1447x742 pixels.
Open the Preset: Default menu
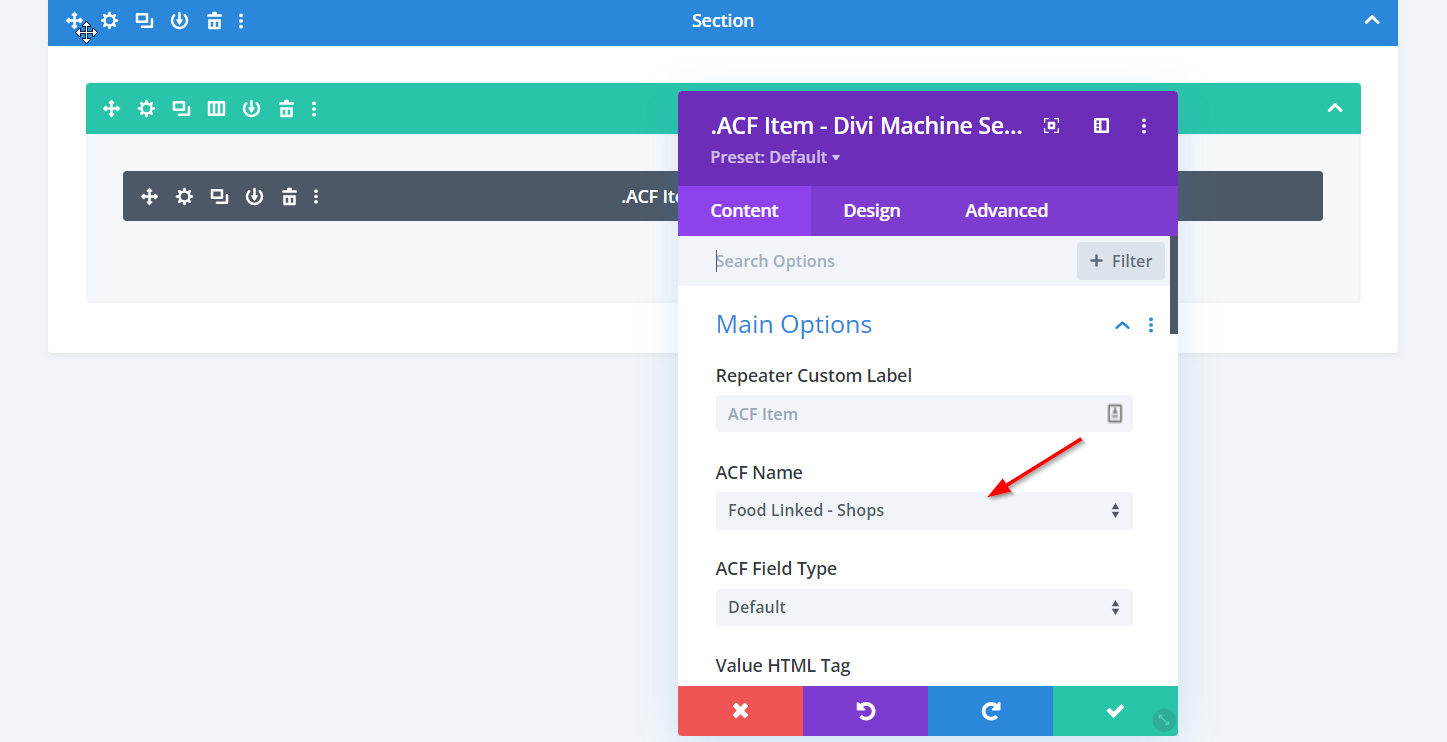coord(775,158)
